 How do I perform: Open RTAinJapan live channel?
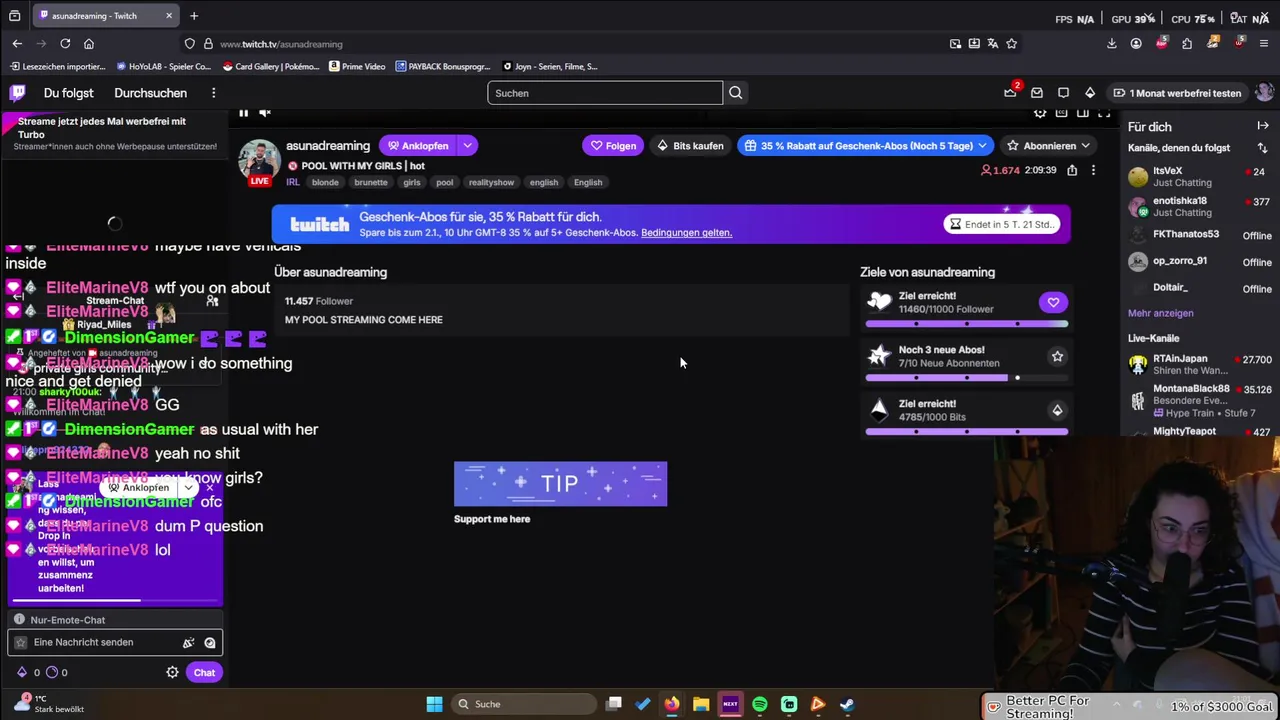click(1200, 364)
